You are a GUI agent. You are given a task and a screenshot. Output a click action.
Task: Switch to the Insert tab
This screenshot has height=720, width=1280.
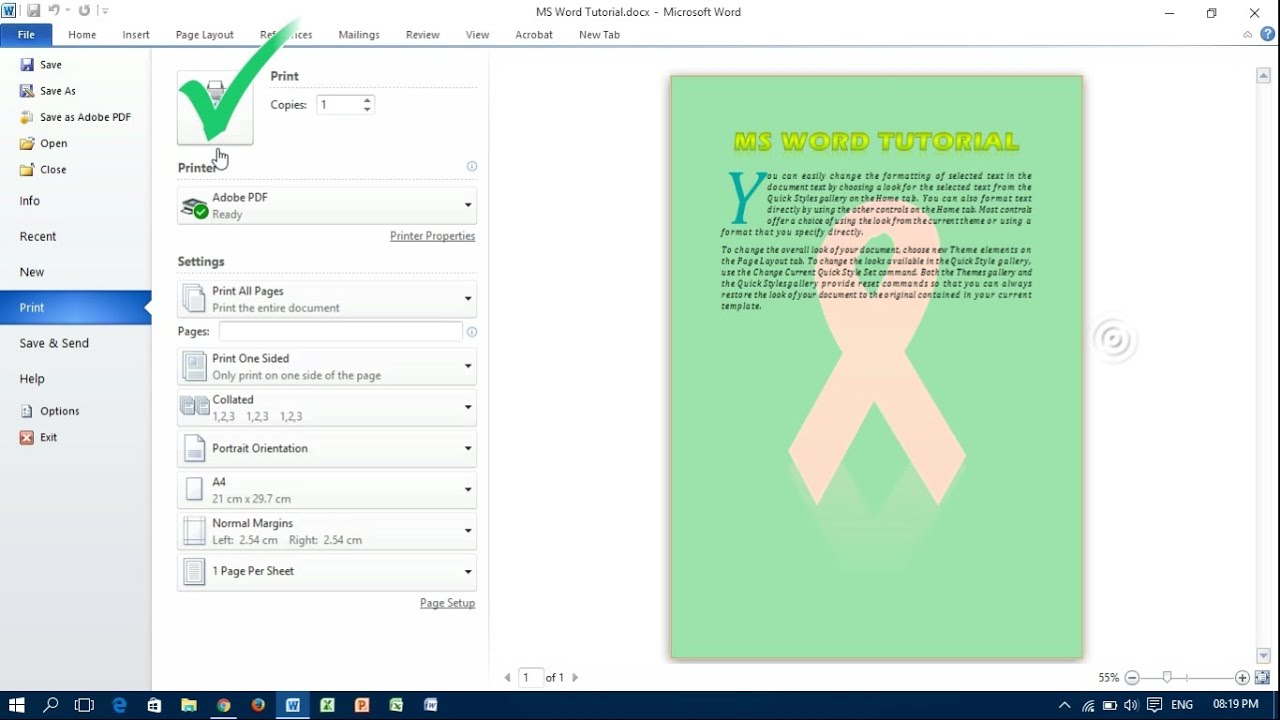pyautogui.click(x=136, y=34)
